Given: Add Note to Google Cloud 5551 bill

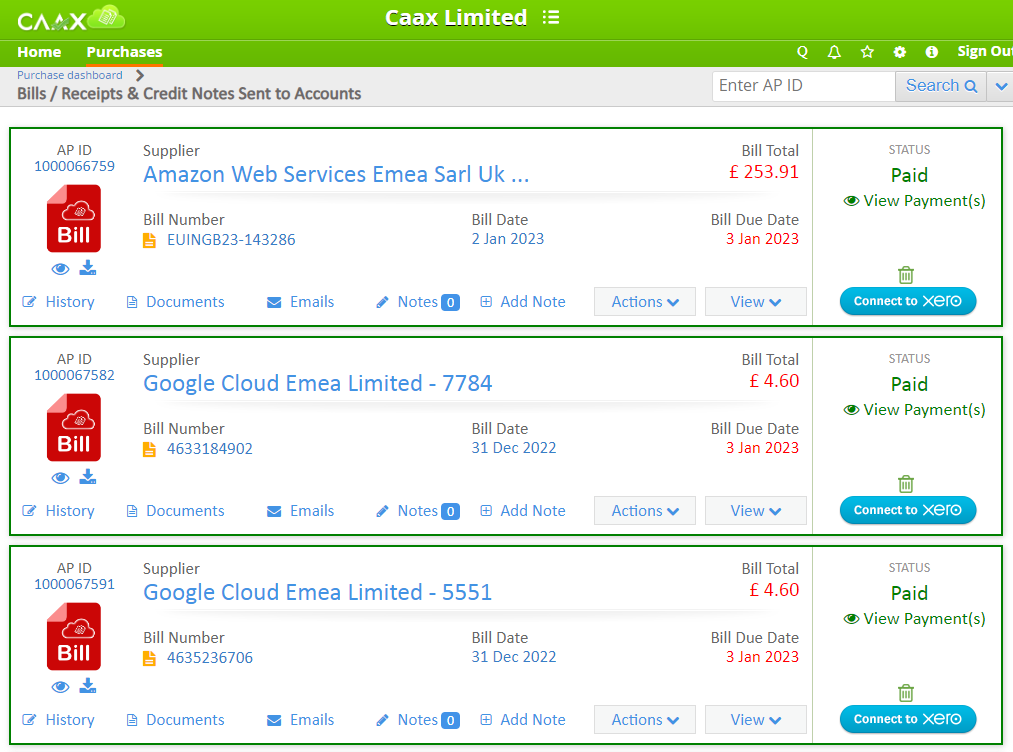Looking at the screenshot, I should (x=523, y=720).
